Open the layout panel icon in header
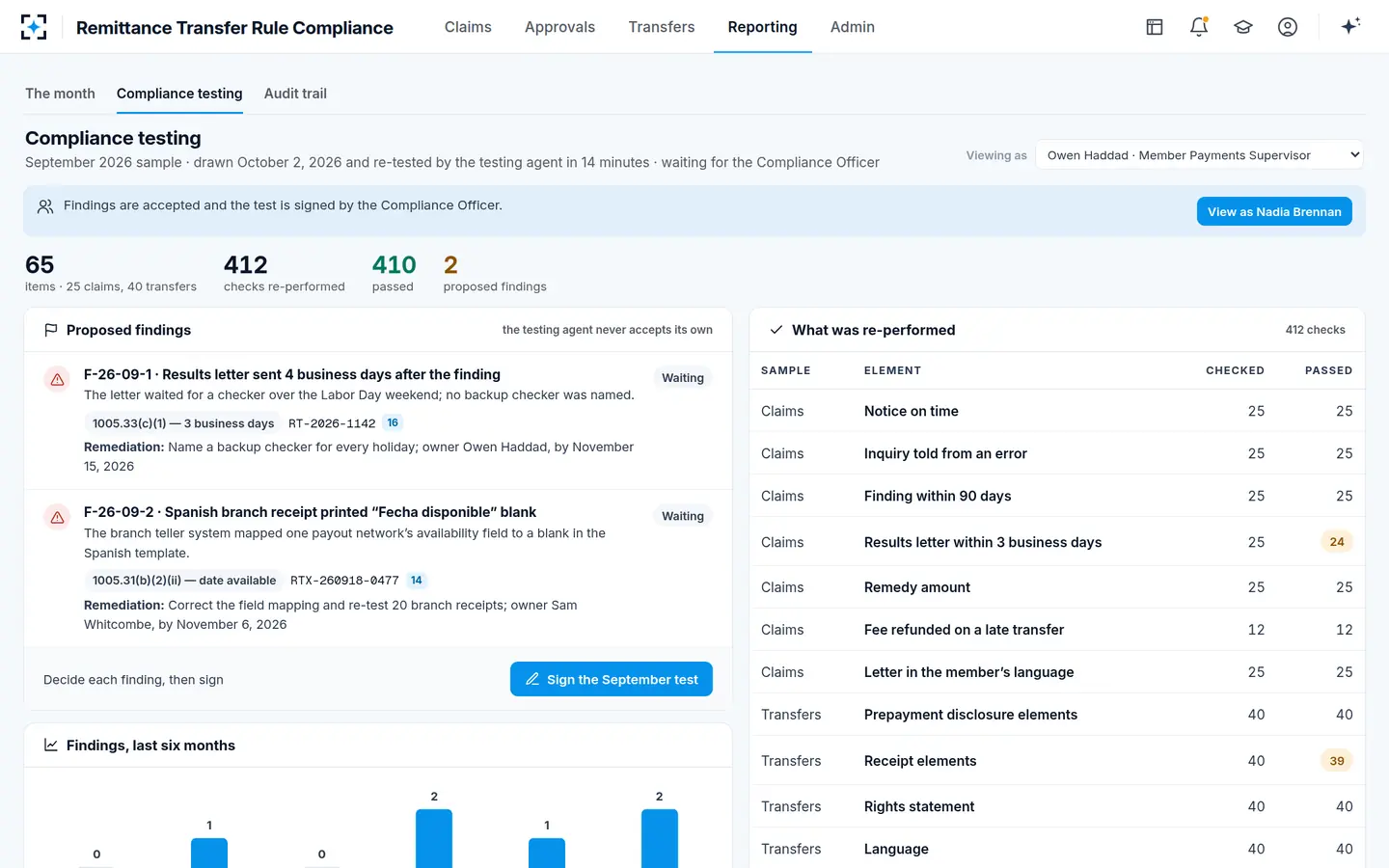Viewport: 1389px width, 868px height. point(1155,27)
